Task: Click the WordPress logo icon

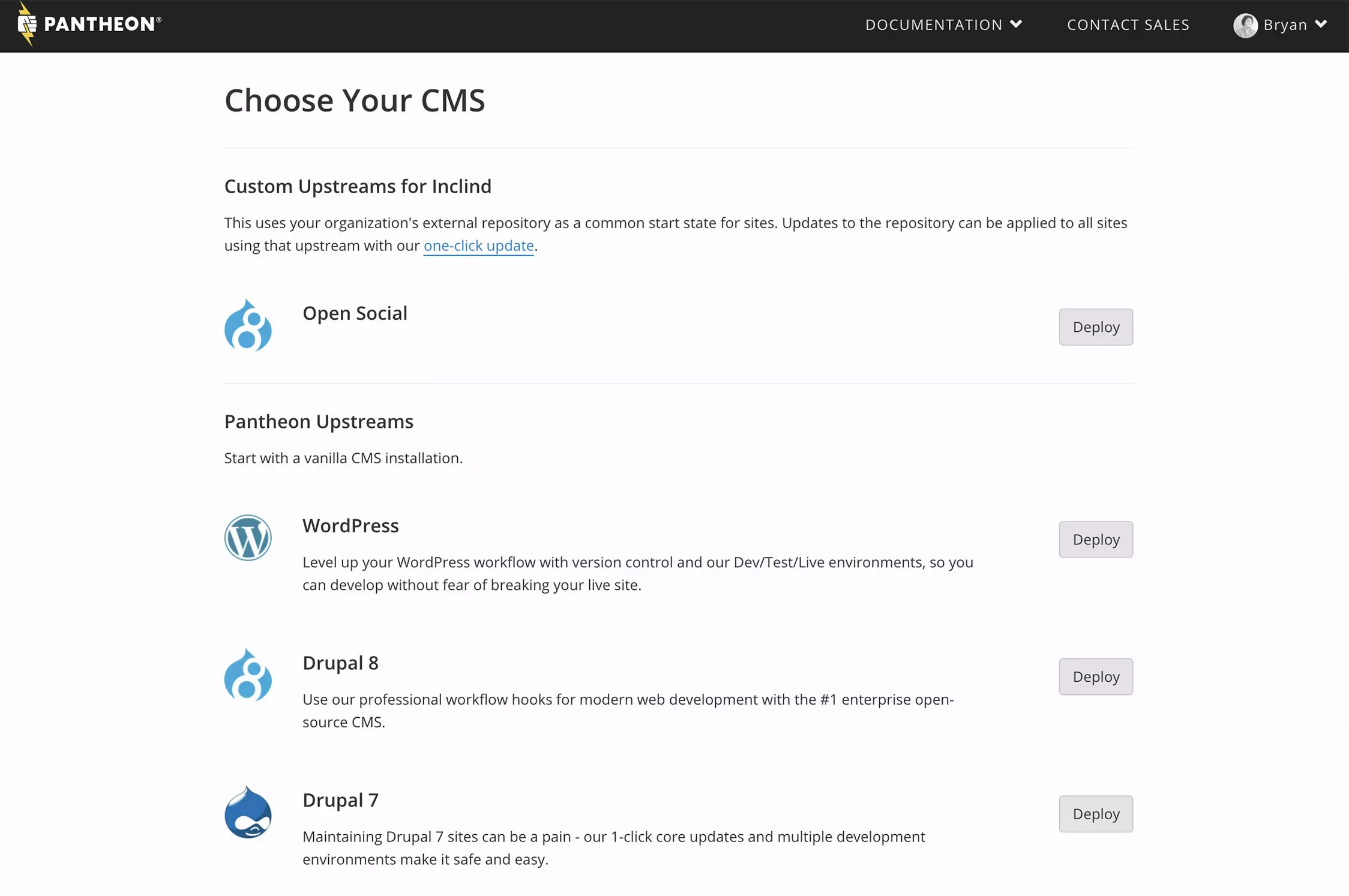Action: click(x=247, y=537)
